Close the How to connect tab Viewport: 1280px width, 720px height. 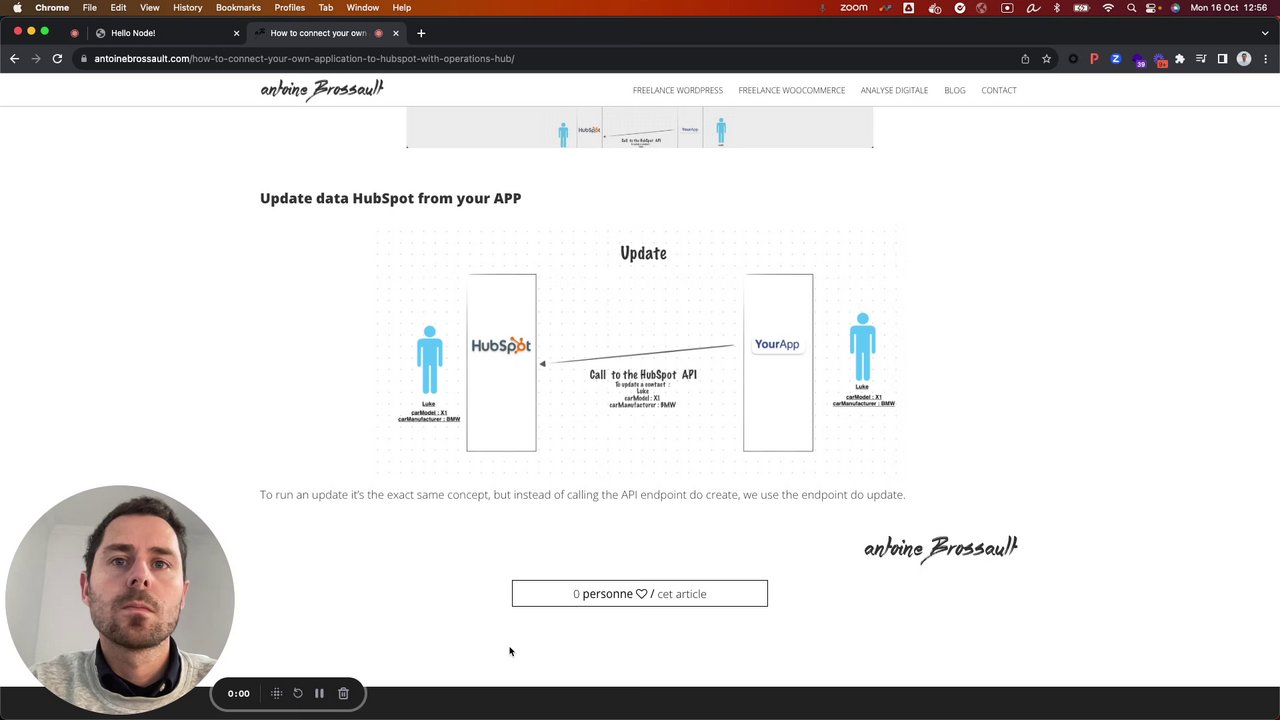[x=396, y=33]
